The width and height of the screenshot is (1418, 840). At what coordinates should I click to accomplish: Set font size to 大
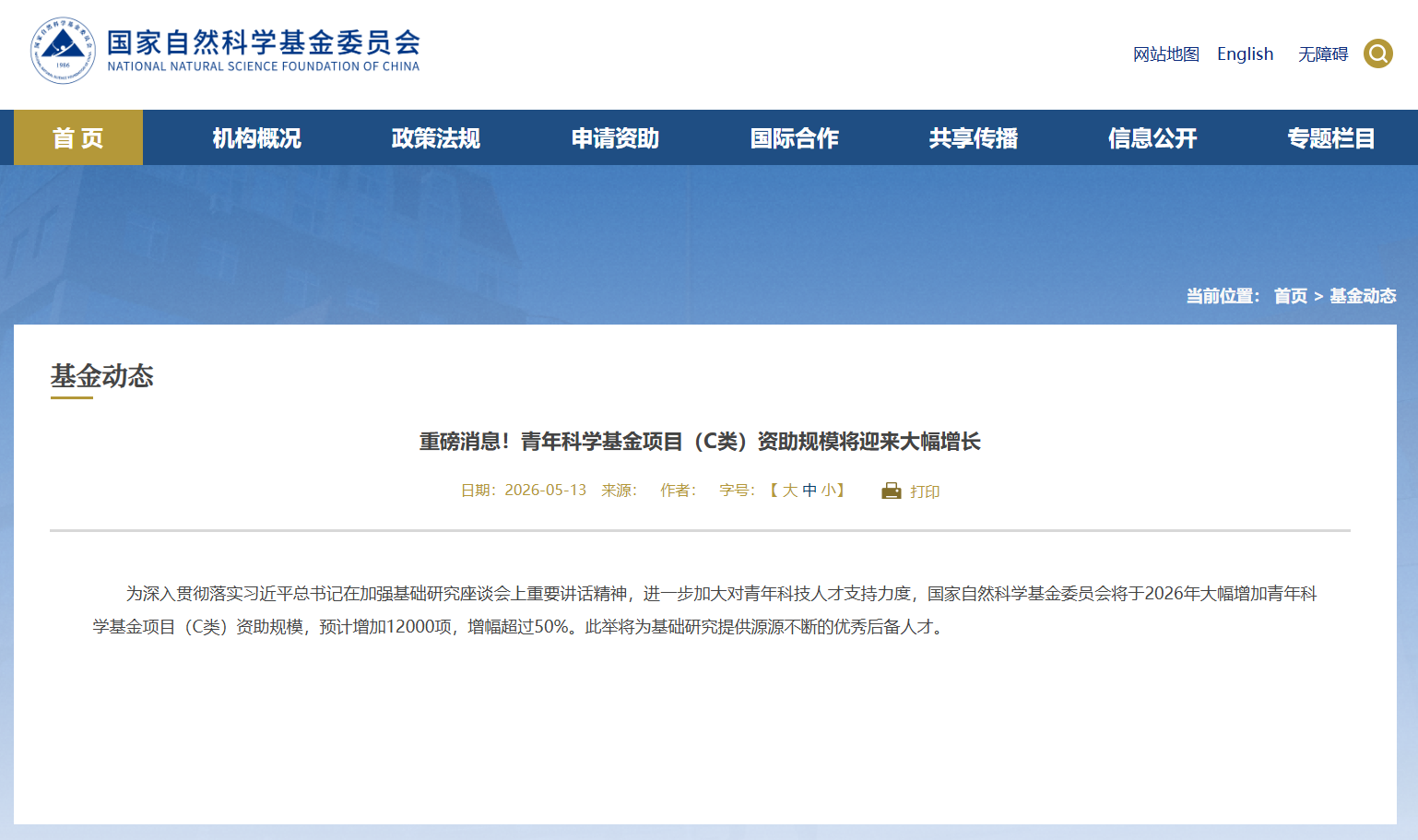pyautogui.click(x=790, y=491)
